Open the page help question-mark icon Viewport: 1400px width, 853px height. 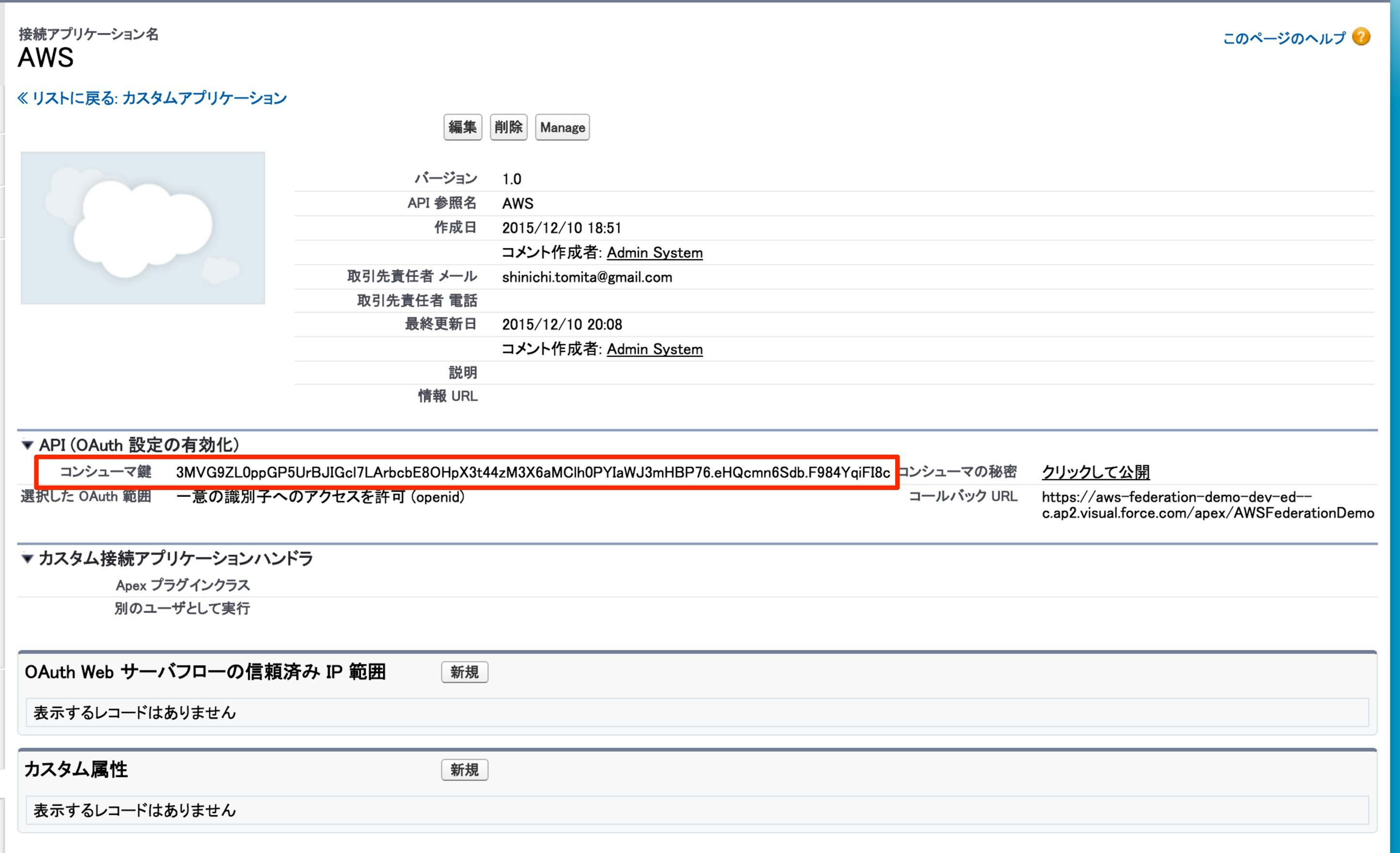(x=1361, y=37)
